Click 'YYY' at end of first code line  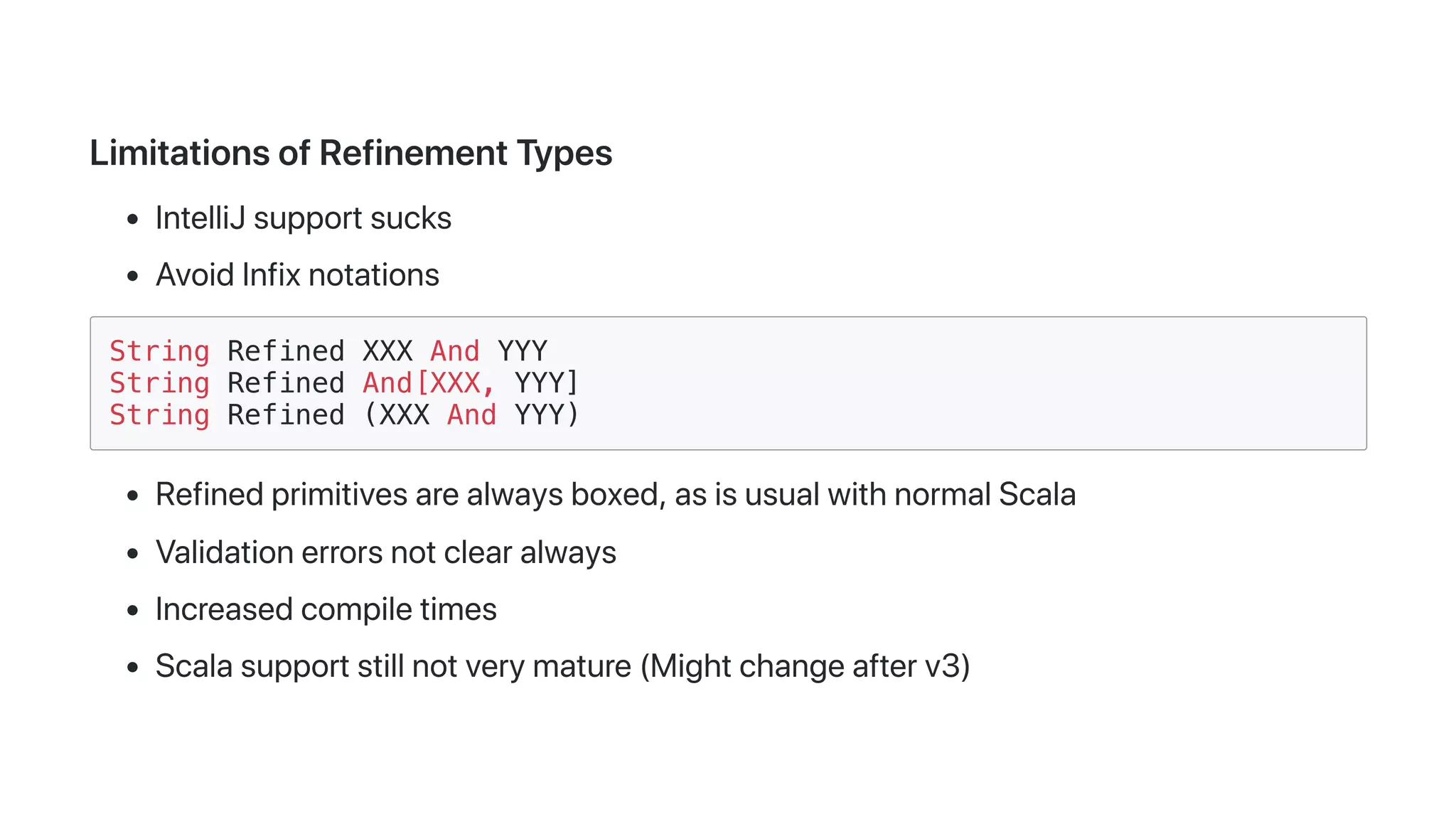tap(523, 351)
